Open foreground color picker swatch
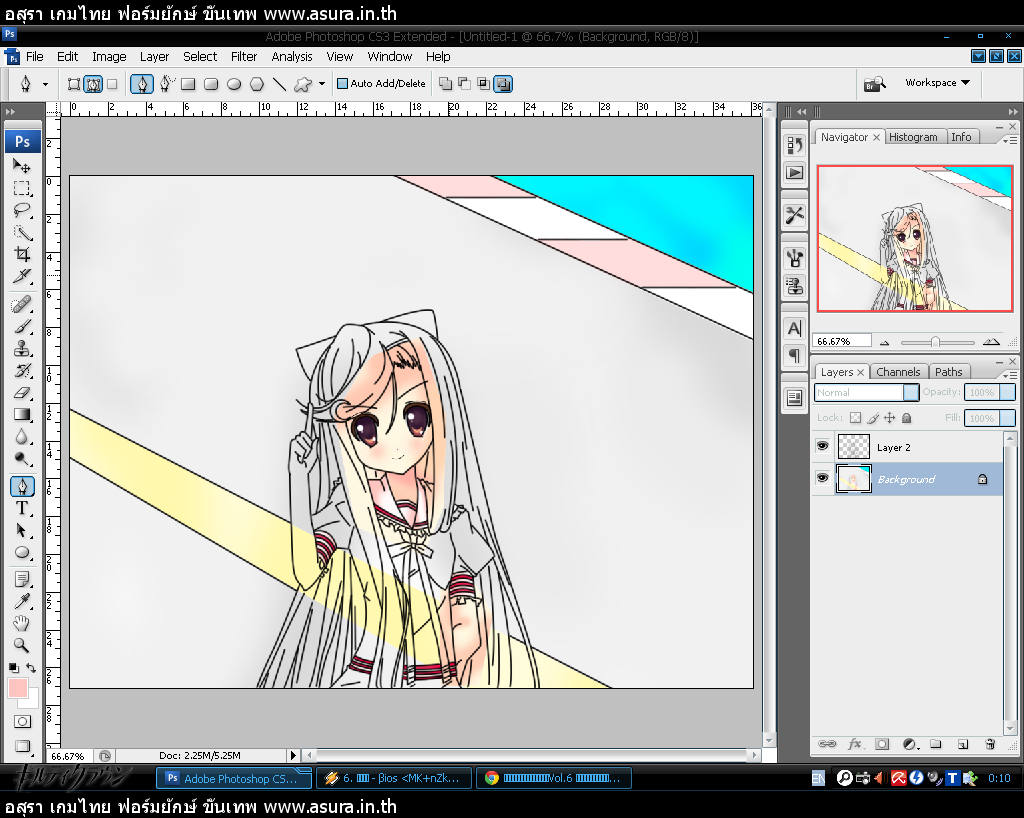 pos(18,687)
